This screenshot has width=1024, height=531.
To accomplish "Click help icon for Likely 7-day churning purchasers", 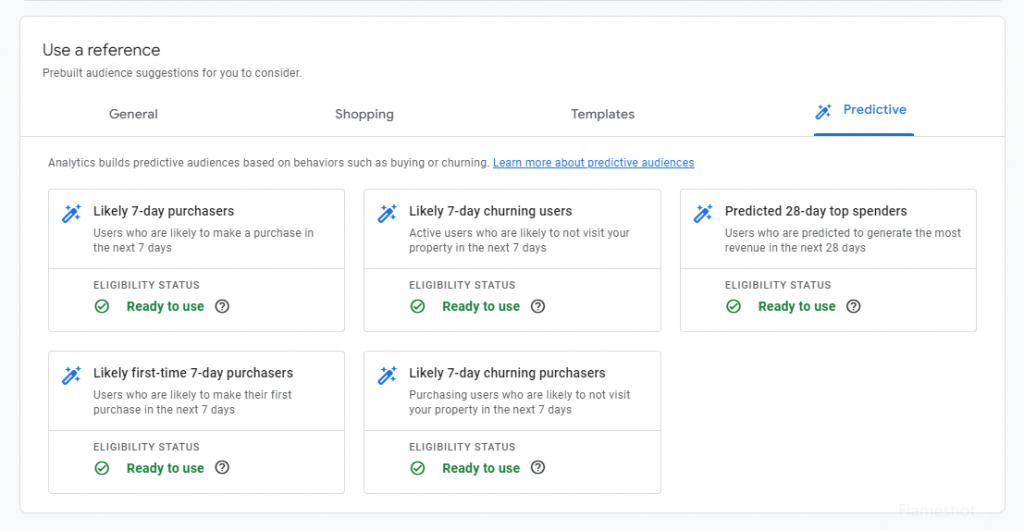I will [x=538, y=468].
